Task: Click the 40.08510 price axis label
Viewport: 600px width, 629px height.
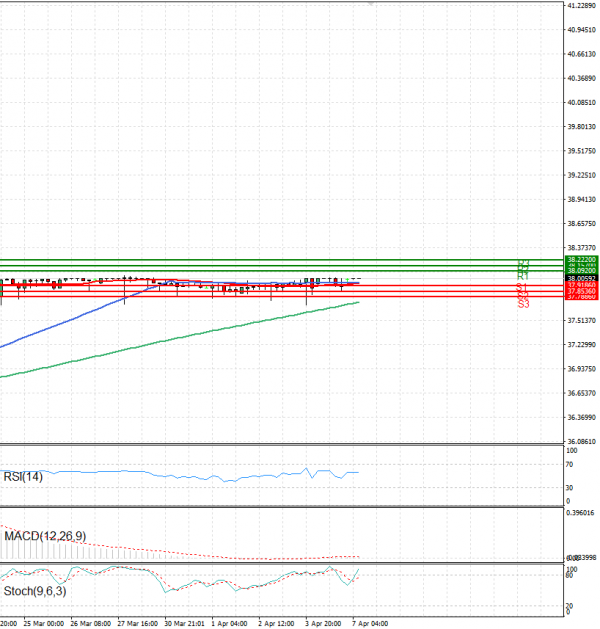Action: [582, 103]
